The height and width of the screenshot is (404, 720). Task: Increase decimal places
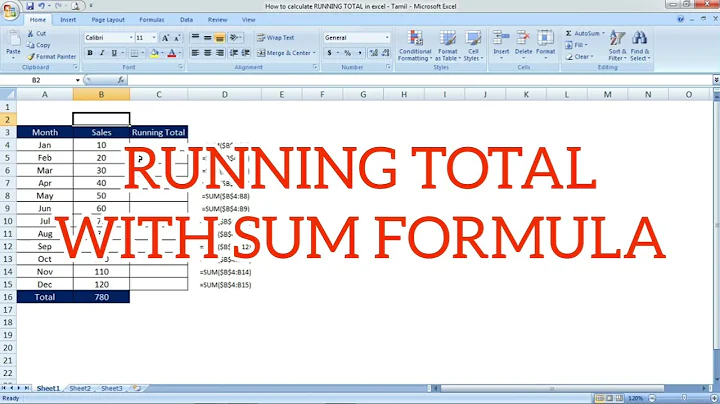pyautogui.click(x=374, y=53)
